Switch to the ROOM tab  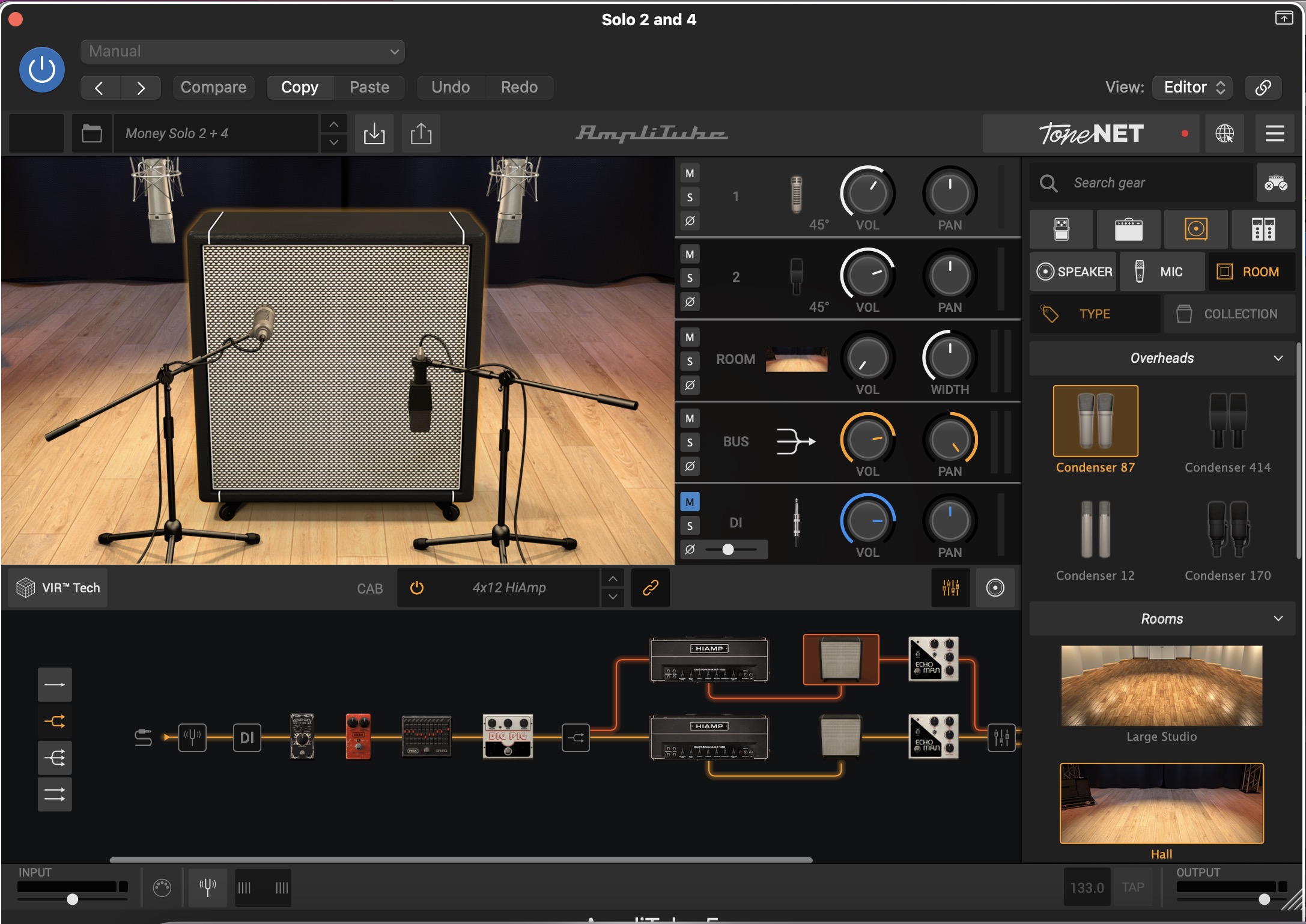click(x=1251, y=272)
